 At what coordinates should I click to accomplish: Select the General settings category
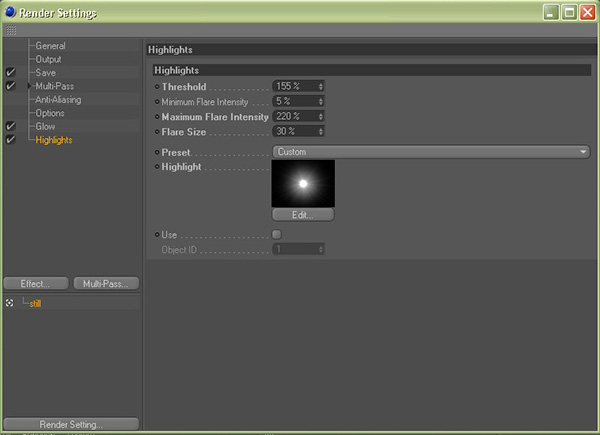(50, 46)
